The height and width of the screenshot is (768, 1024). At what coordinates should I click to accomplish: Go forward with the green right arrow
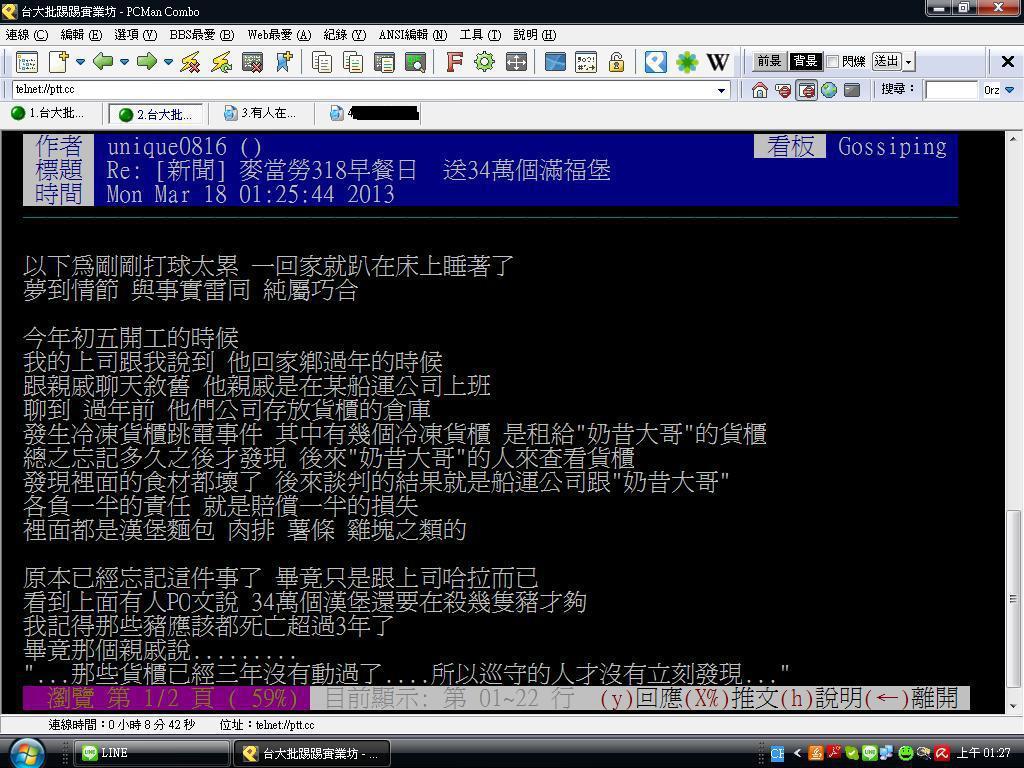click(x=147, y=62)
